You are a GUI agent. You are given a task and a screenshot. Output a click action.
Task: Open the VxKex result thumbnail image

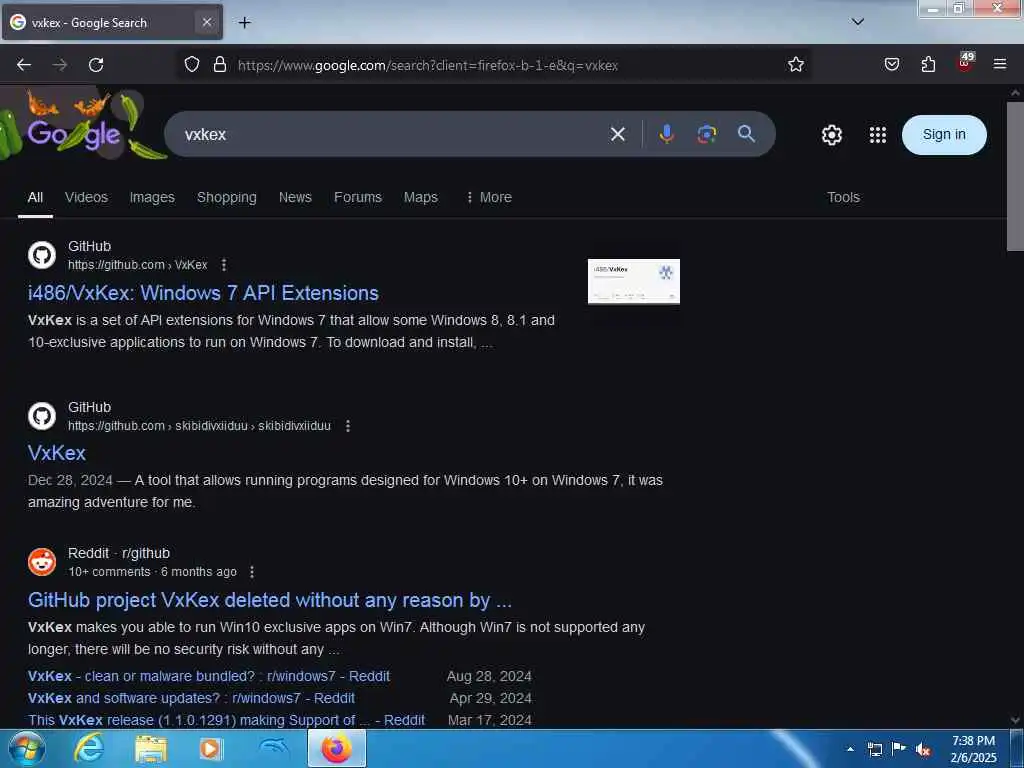[633, 281]
